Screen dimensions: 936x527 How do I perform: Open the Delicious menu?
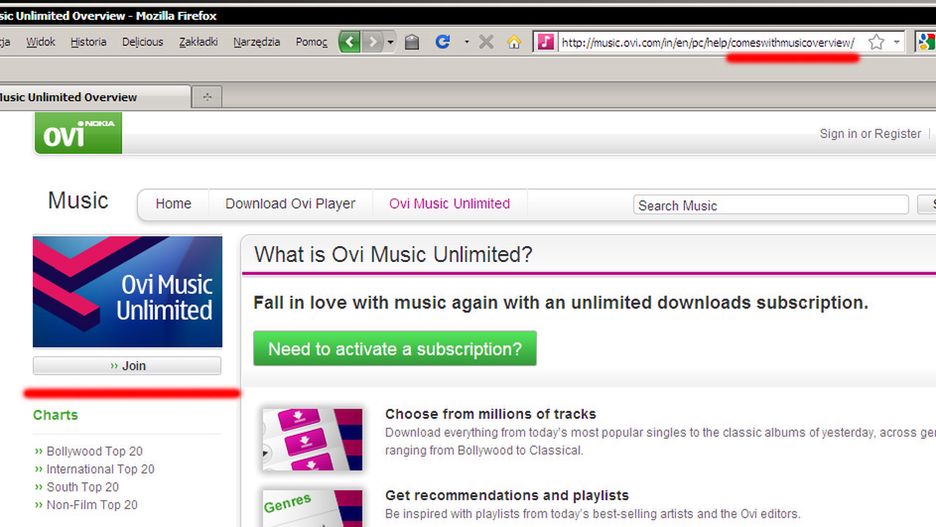143,42
